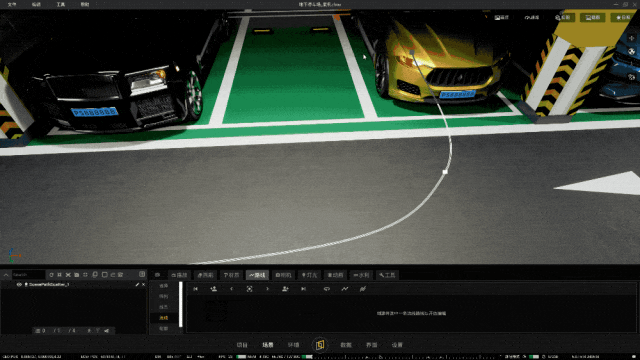Click the white control point on the path curve
This screenshot has height=360, width=640.
pos(445,172)
